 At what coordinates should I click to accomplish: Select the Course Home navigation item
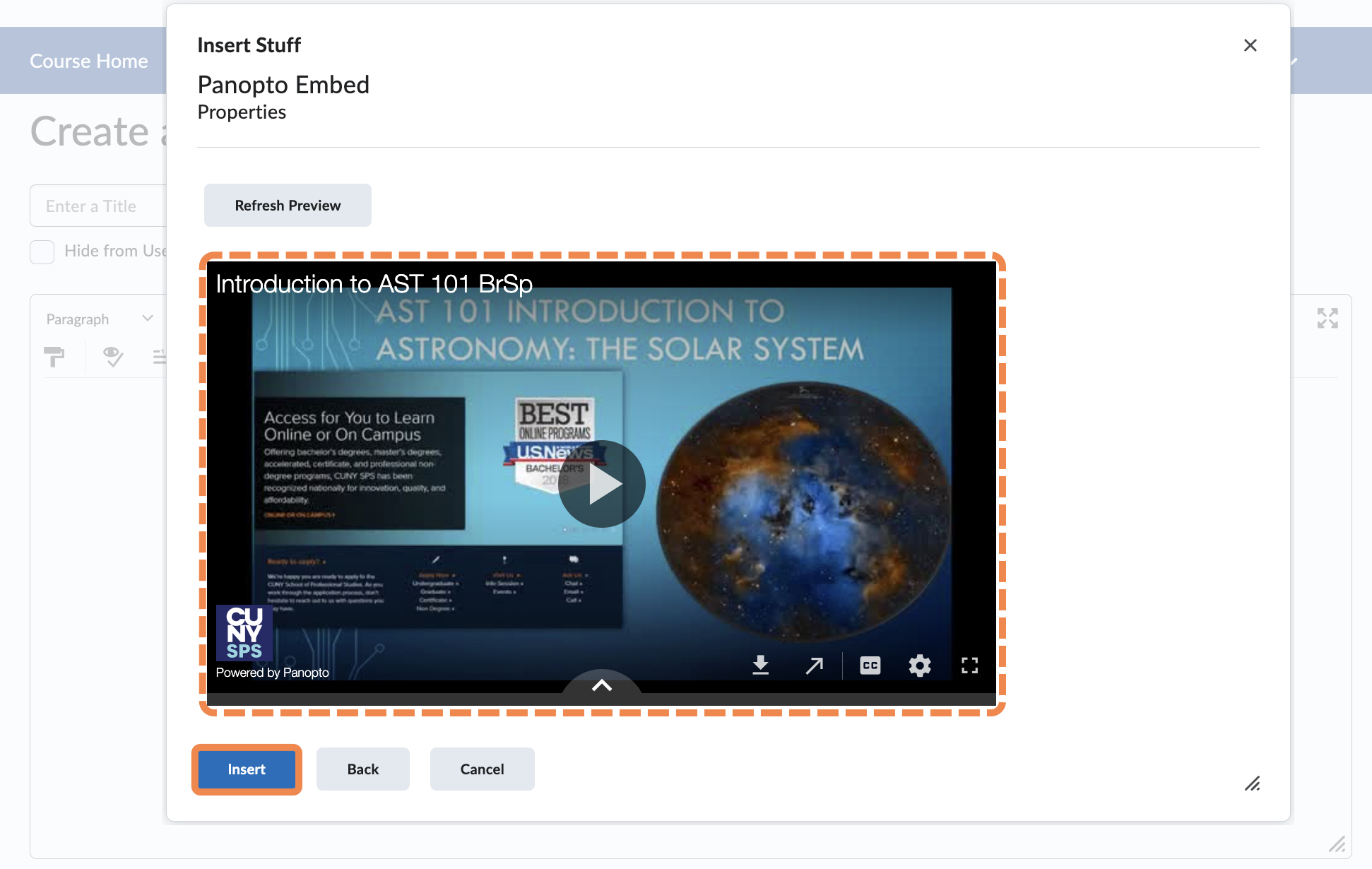coord(88,61)
